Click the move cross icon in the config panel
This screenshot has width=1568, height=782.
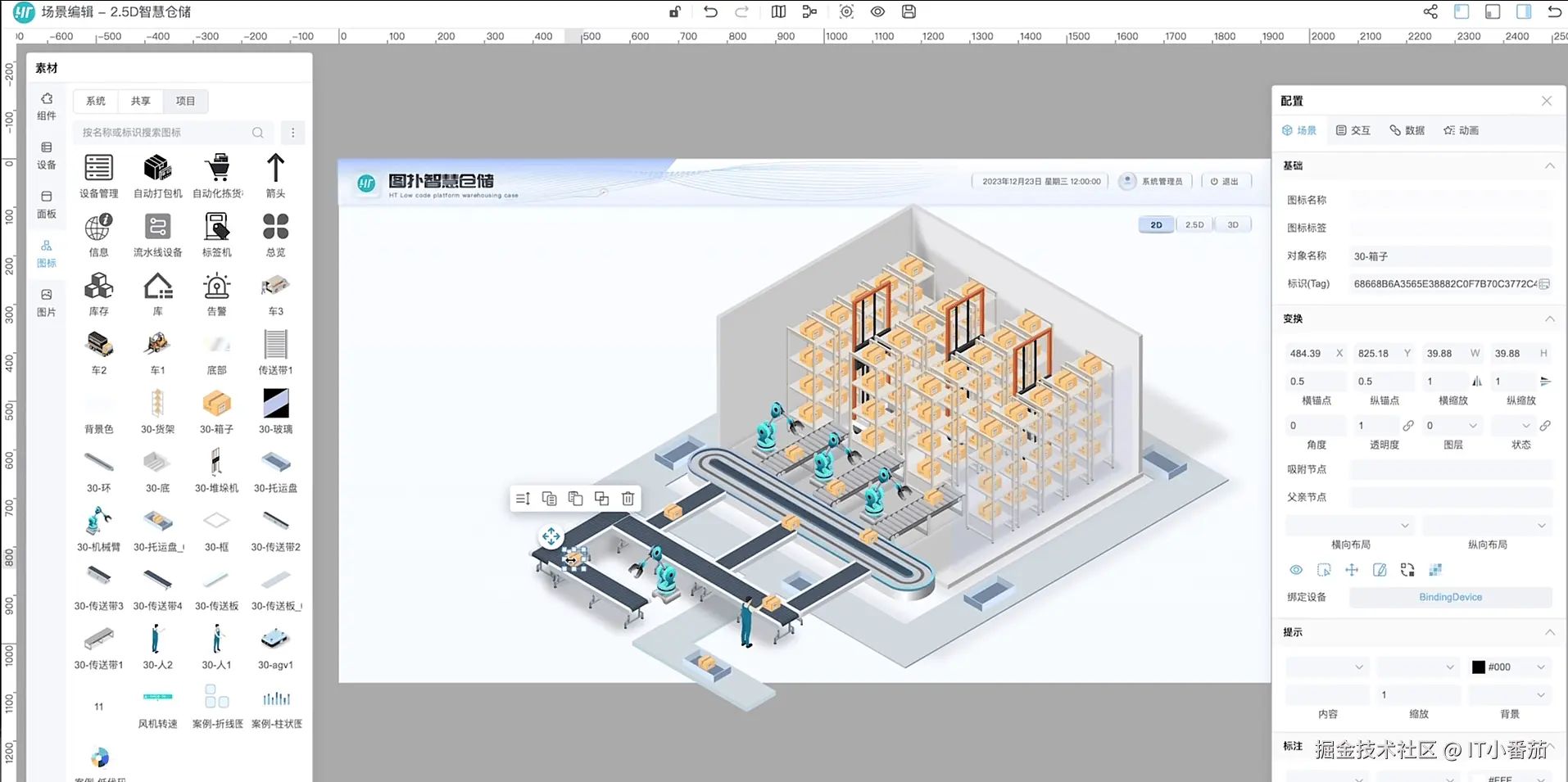point(1352,570)
